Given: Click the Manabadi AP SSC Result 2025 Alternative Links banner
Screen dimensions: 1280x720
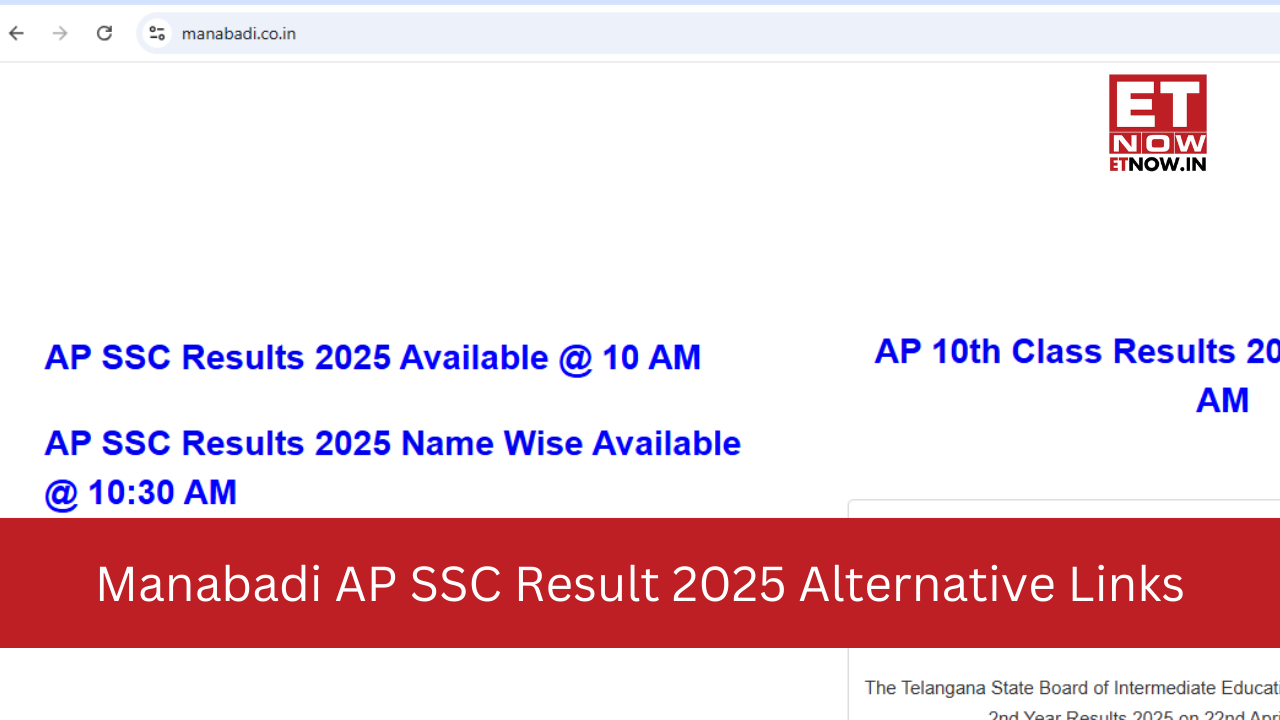Looking at the screenshot, I should [640, 583].
